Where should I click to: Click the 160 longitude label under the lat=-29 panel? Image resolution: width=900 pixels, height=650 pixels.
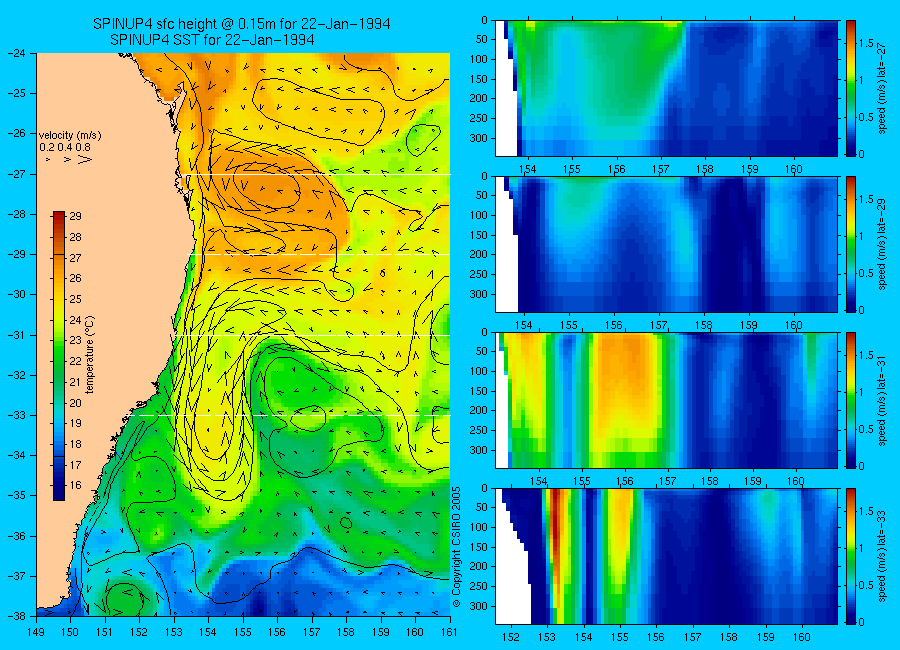pyautogui.click(x=794, y=326)
